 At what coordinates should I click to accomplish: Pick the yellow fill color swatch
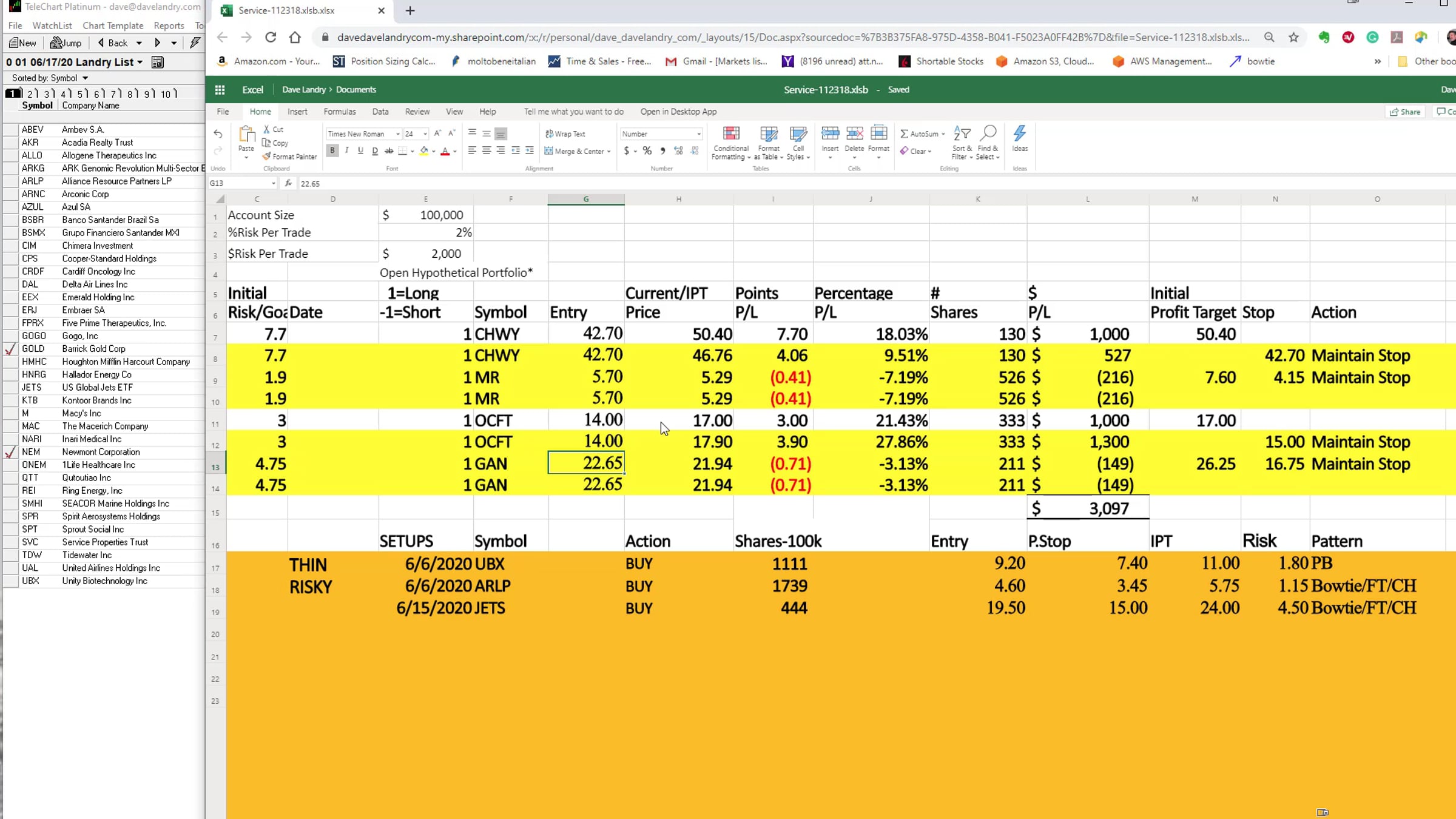tap(424, 151)
